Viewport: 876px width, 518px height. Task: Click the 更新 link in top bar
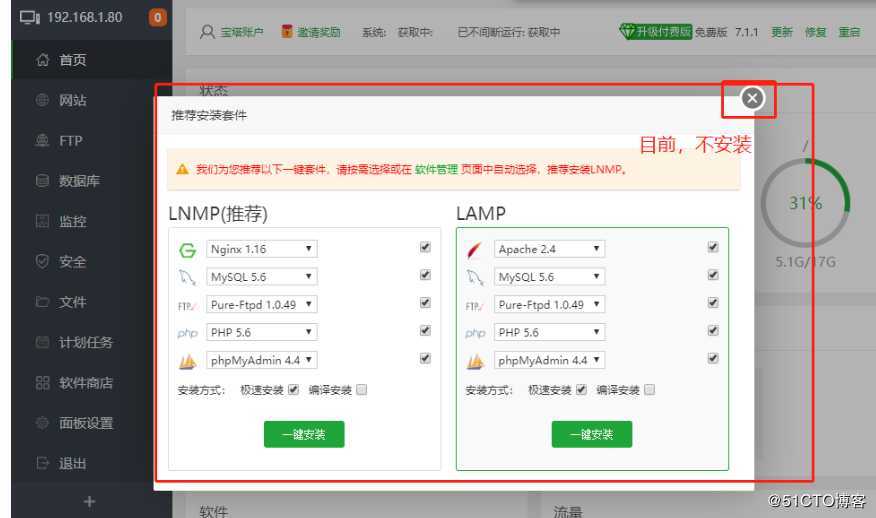[x=782, y=32]
